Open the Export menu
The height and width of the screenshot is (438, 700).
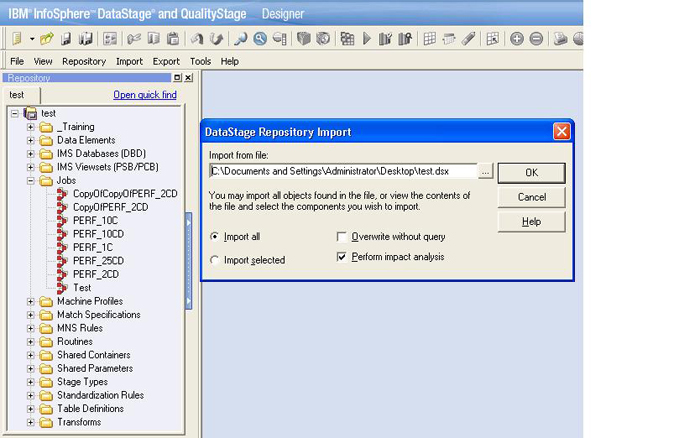[x=166, y=61]
